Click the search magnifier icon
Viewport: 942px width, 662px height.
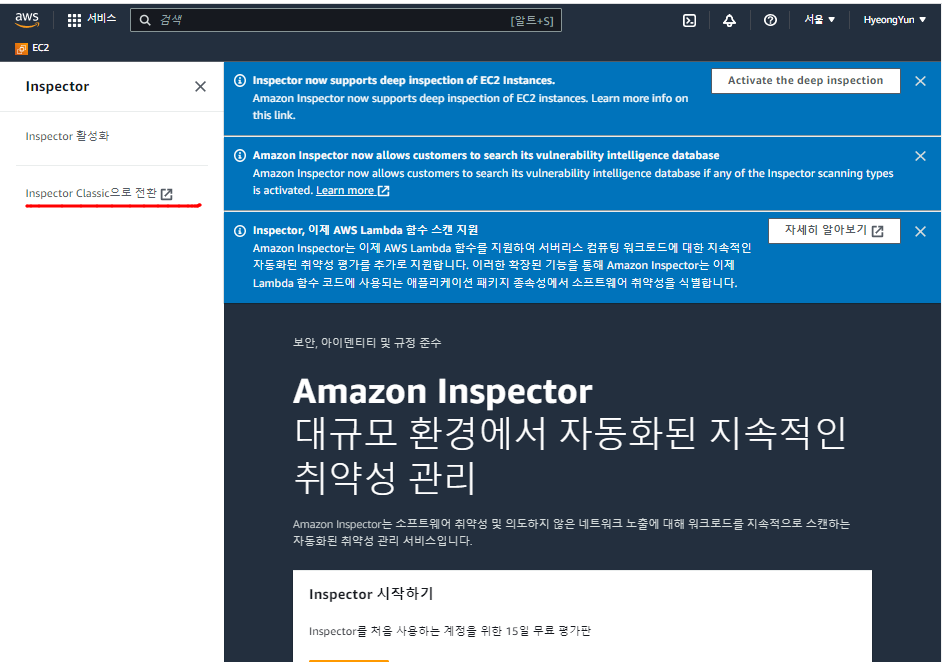click(145, 20)
